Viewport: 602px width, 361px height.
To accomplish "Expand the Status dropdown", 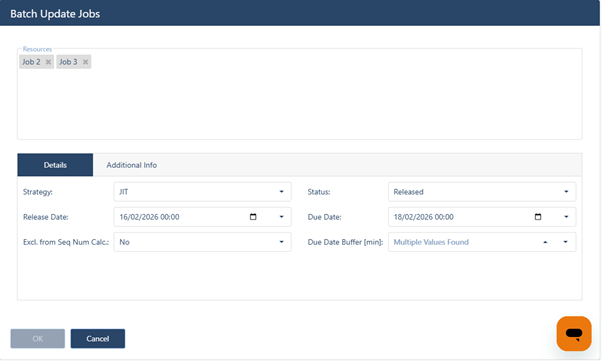I will pyautogui.click(x=566, y=192).
